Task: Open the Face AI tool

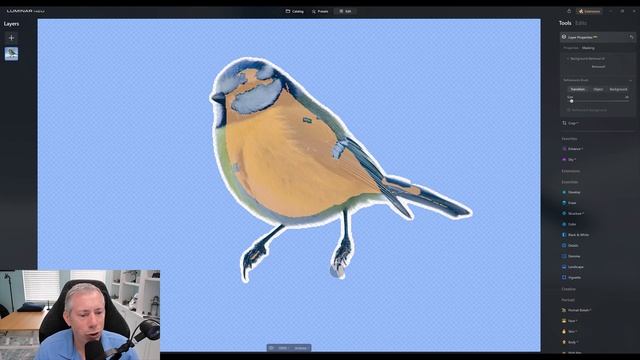Action: (569, 321)
